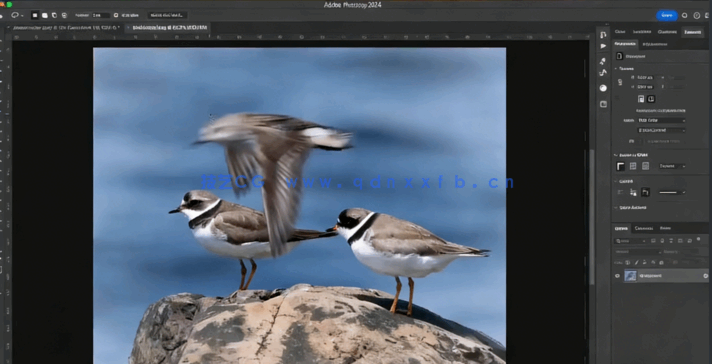Viewport: 712px width, 364px height.
Task: Collapse the Rulers & Grids section
Action: (616, 155)
